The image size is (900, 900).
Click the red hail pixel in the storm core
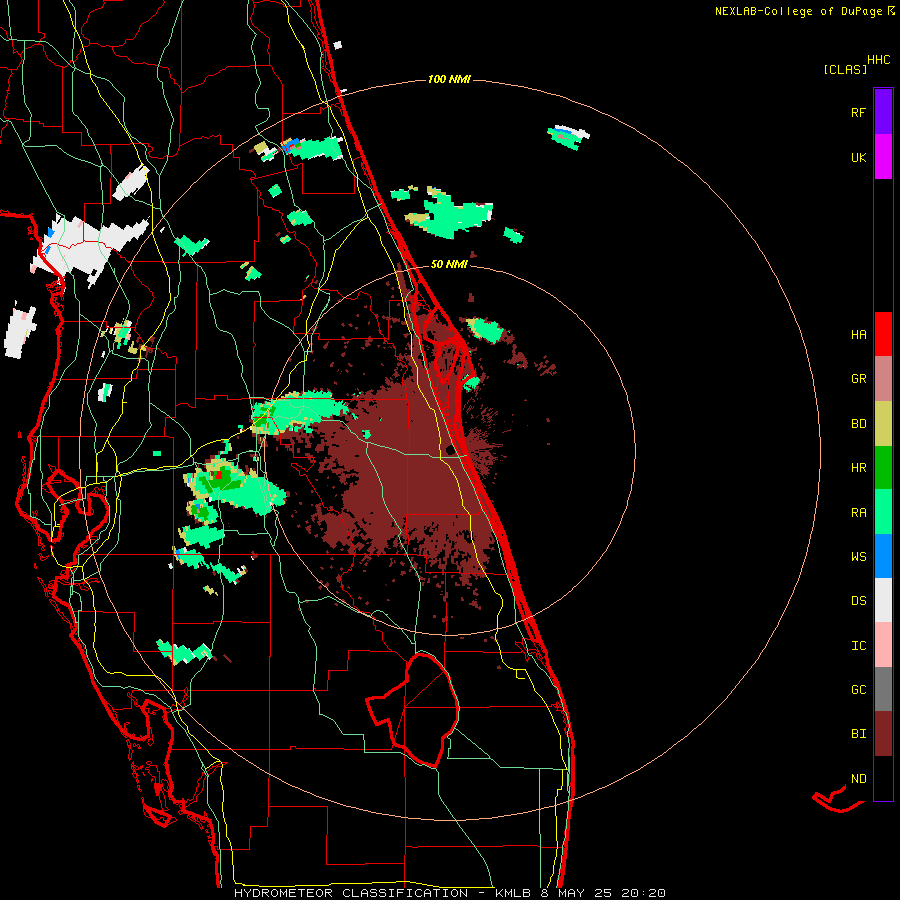tap(219, 475)
